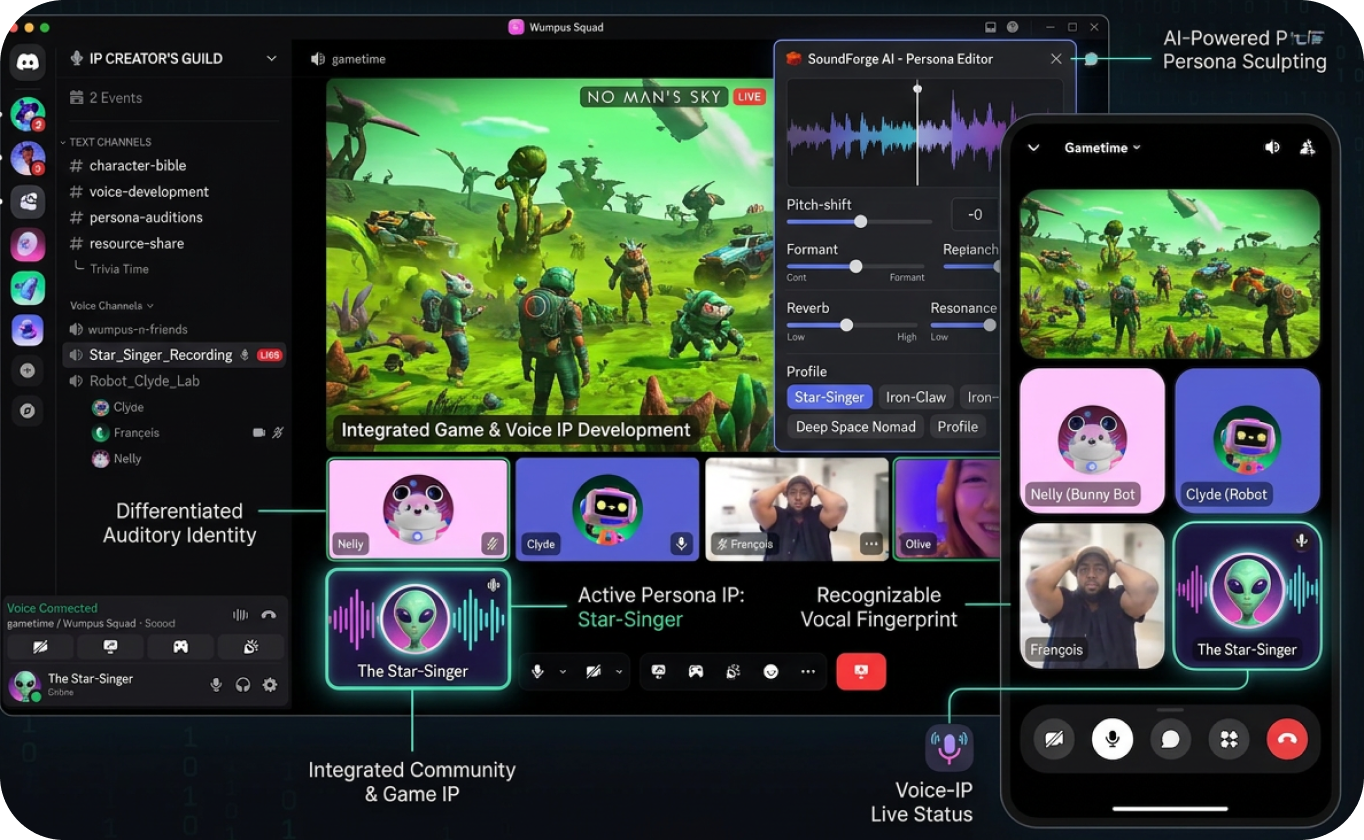This screenshot has width=1364, height=840.
Task: Select the Iron-Claw profile chip
Action: coord(916,397)
